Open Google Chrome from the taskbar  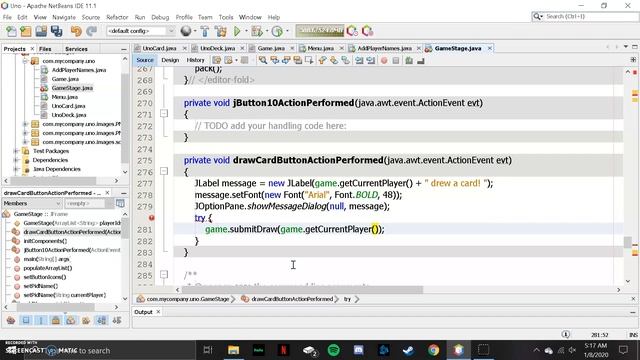pyautogui.click(x=433, y=350)
